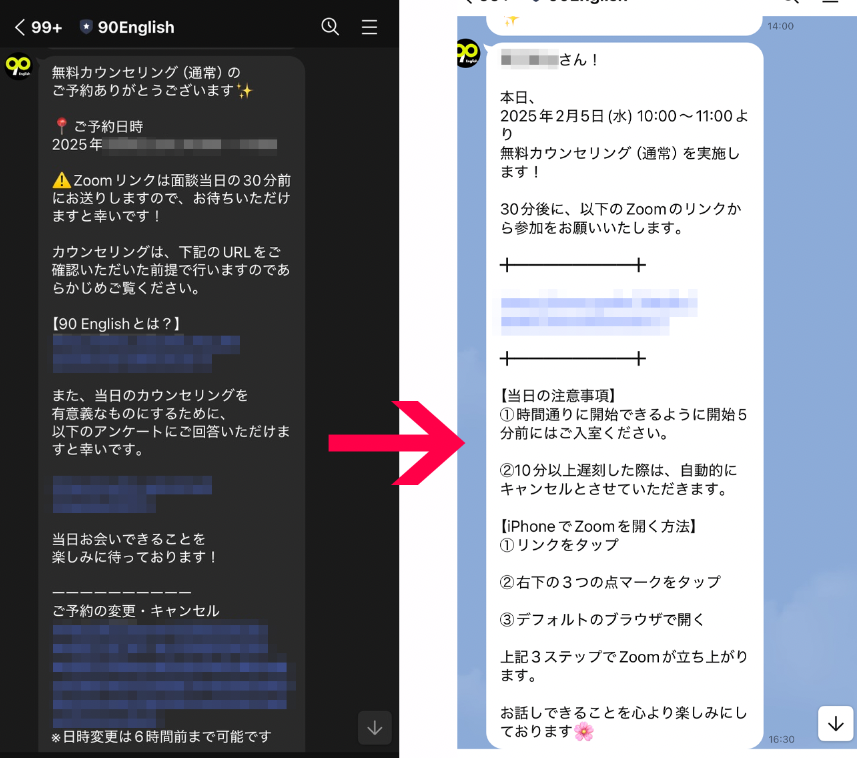The image size is (857, 758).
Task: Tap 90English avatar in light chat
Action: [467, 53]
